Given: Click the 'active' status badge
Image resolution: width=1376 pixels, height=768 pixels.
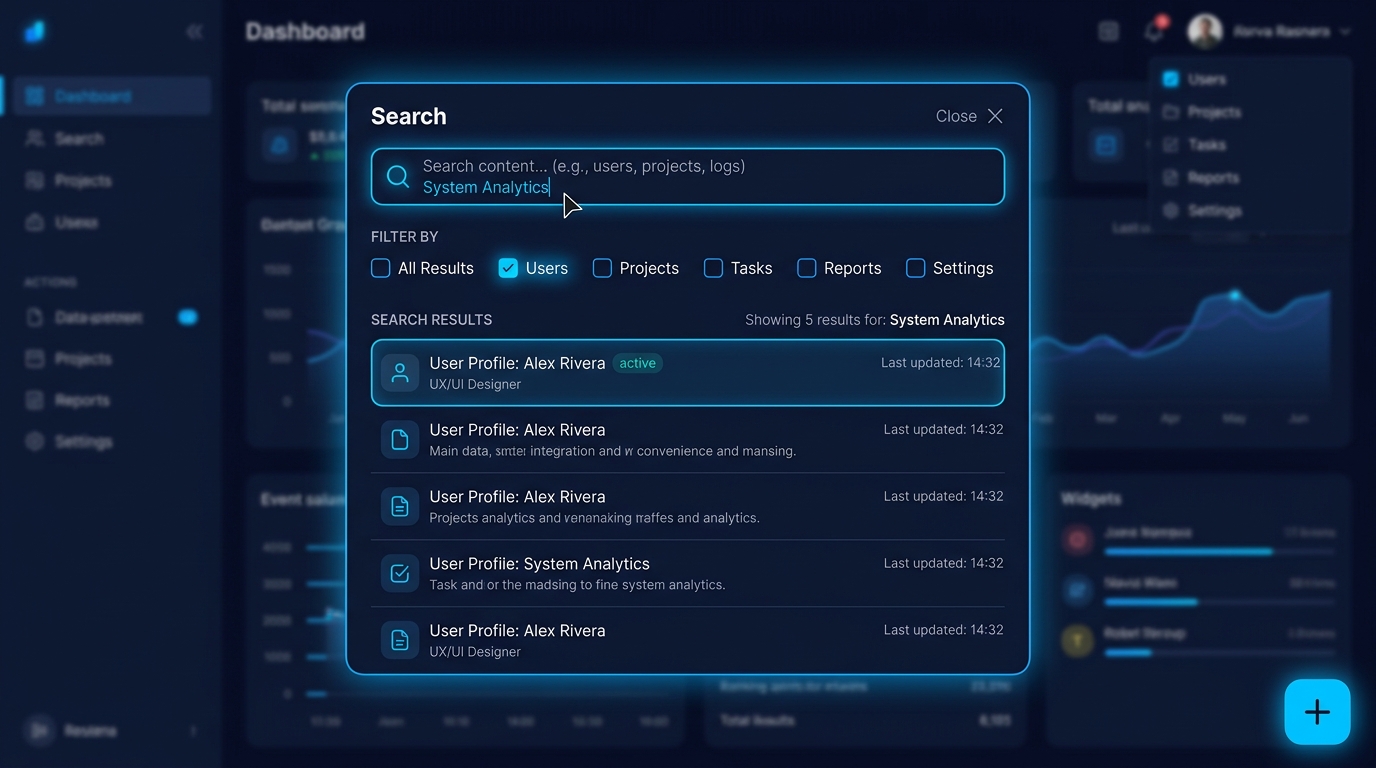Looking at the screenshot, I should tap(637, 363).
